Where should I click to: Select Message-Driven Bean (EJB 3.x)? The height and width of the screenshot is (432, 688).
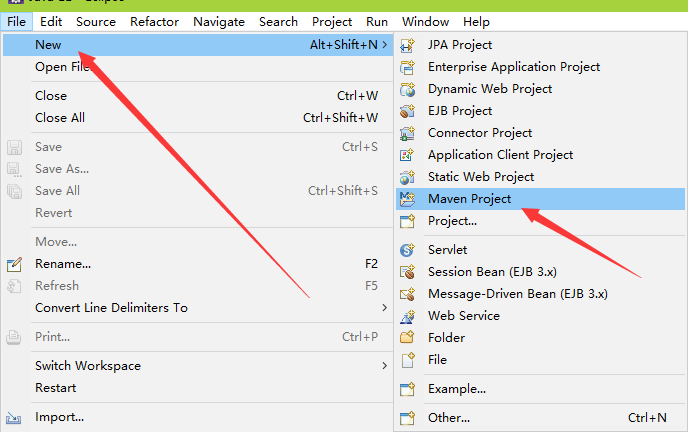tap(540, 294)
